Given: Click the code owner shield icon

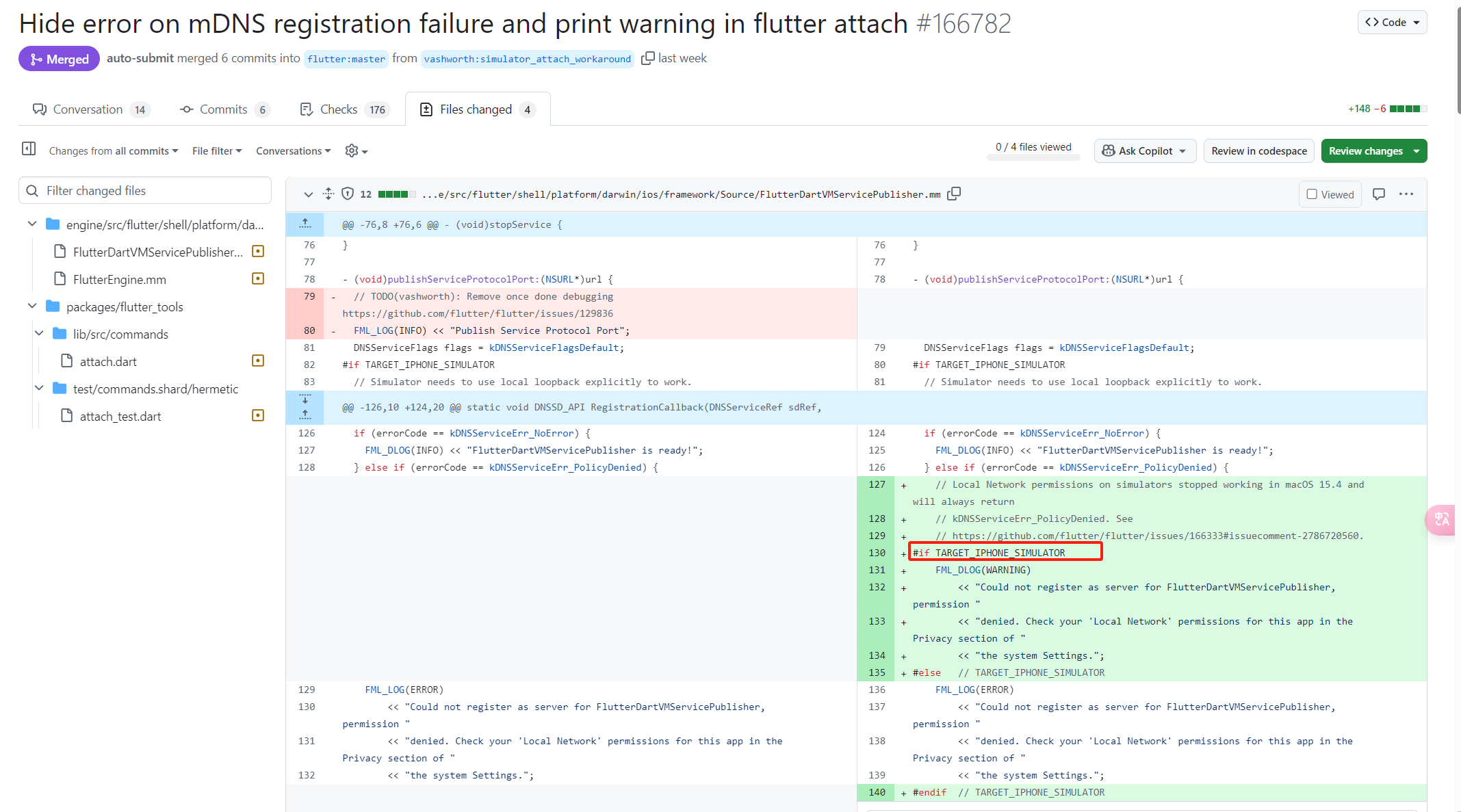Looking at the screenshot, I should (x=348, y=194).
